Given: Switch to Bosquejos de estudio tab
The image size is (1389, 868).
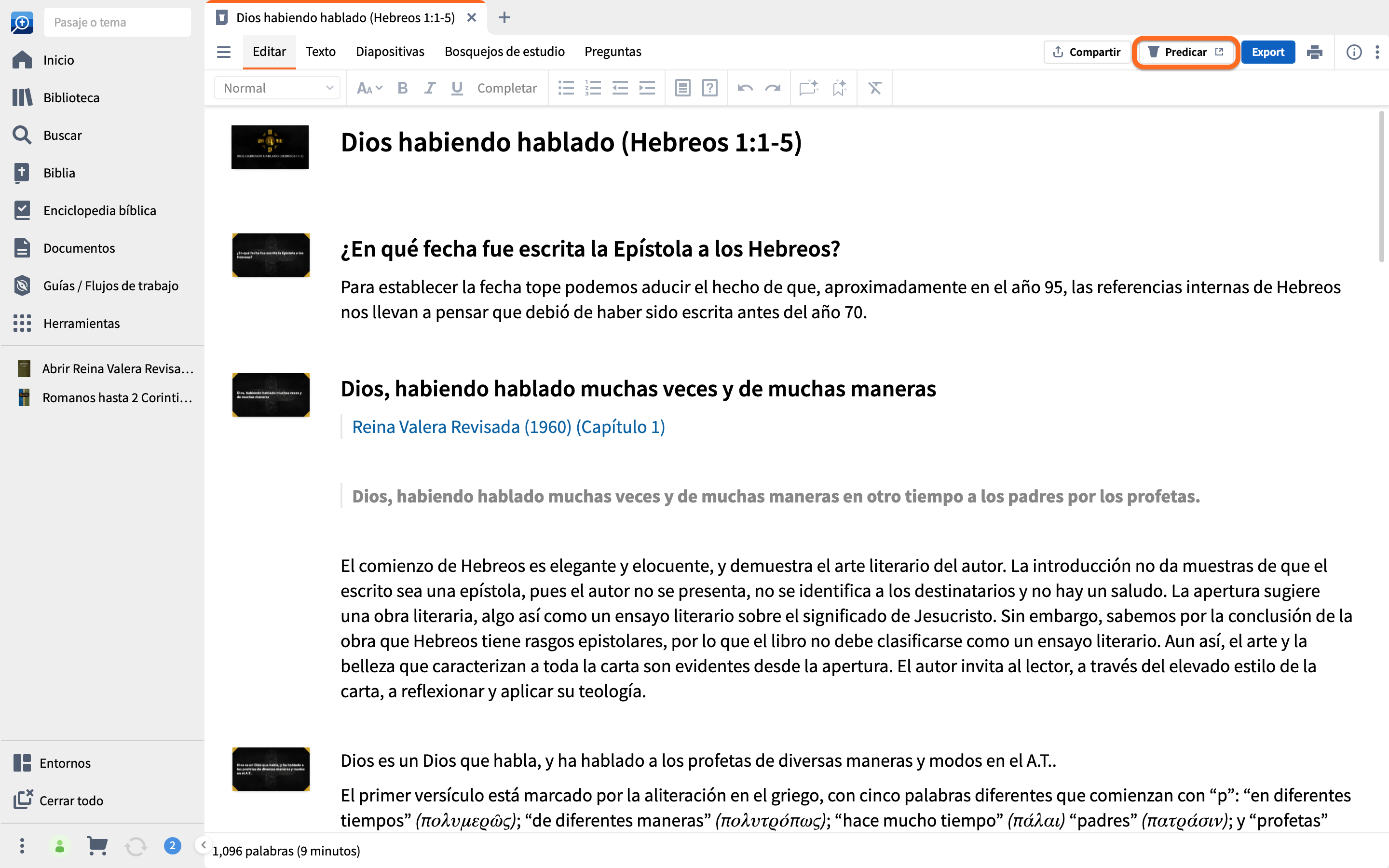Looking at the screenshot, I should (x=504, y=52).
